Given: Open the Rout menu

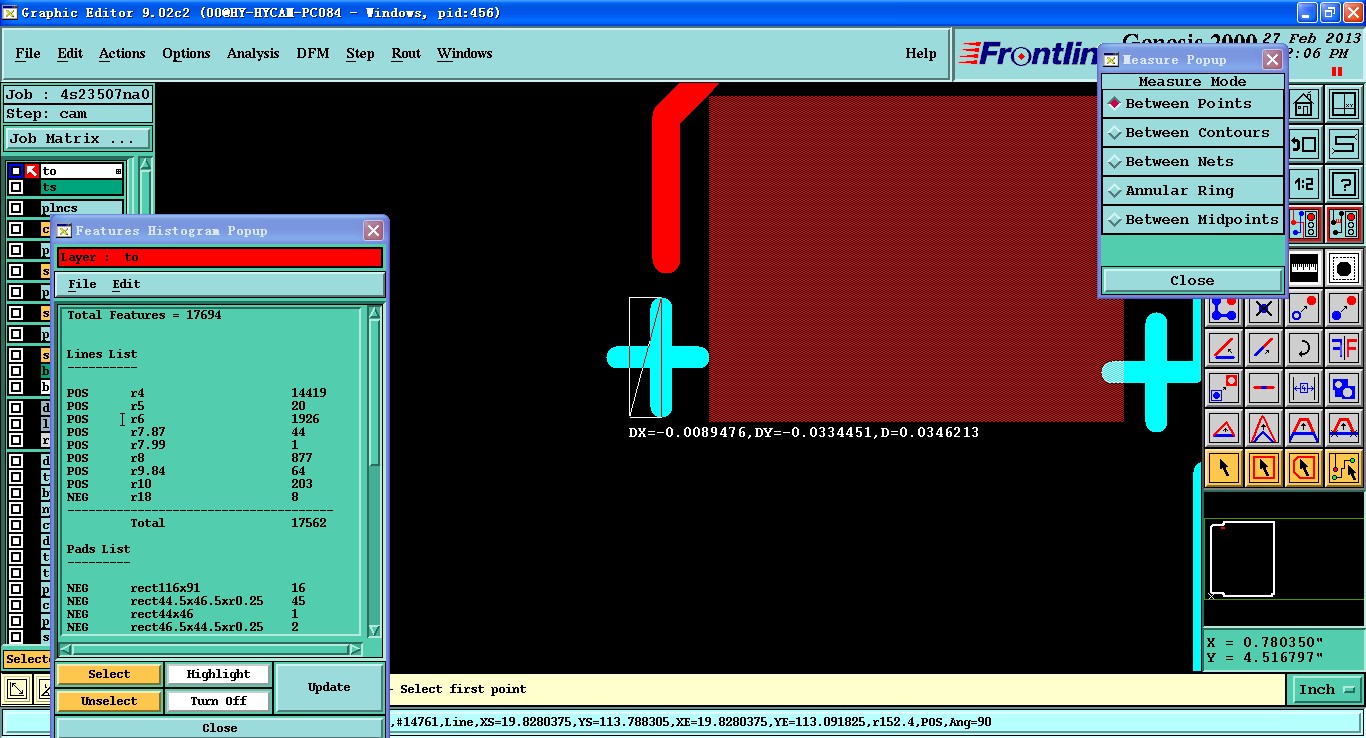Looking at the screenshot, I should (406, 54).
